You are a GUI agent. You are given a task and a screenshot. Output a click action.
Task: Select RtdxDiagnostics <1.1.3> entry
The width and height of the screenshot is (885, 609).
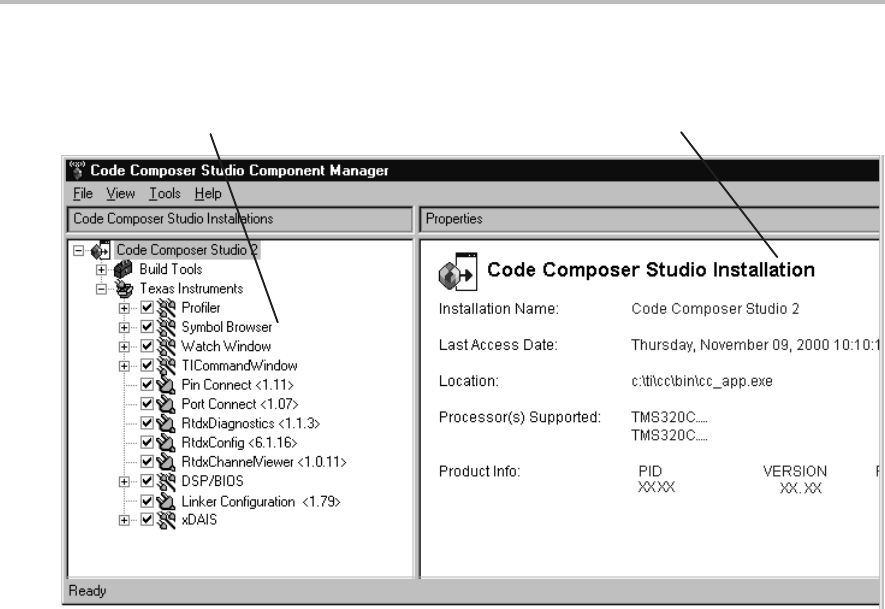251,423
